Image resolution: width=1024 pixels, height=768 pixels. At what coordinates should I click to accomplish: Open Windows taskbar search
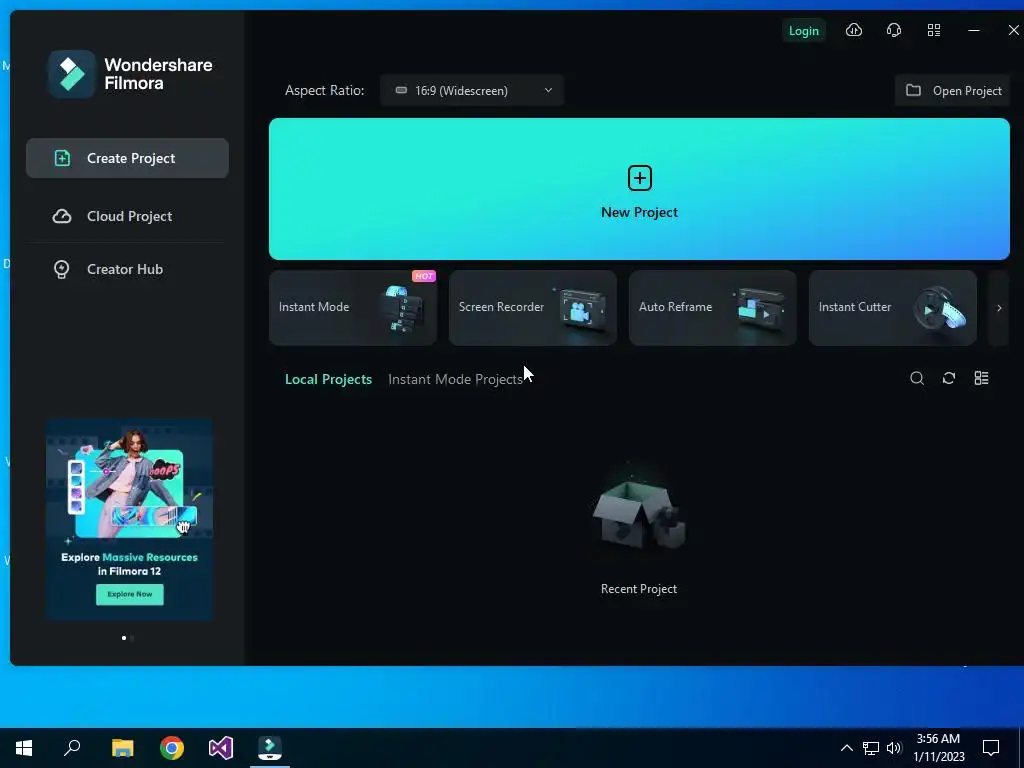[x=72, y=748]
